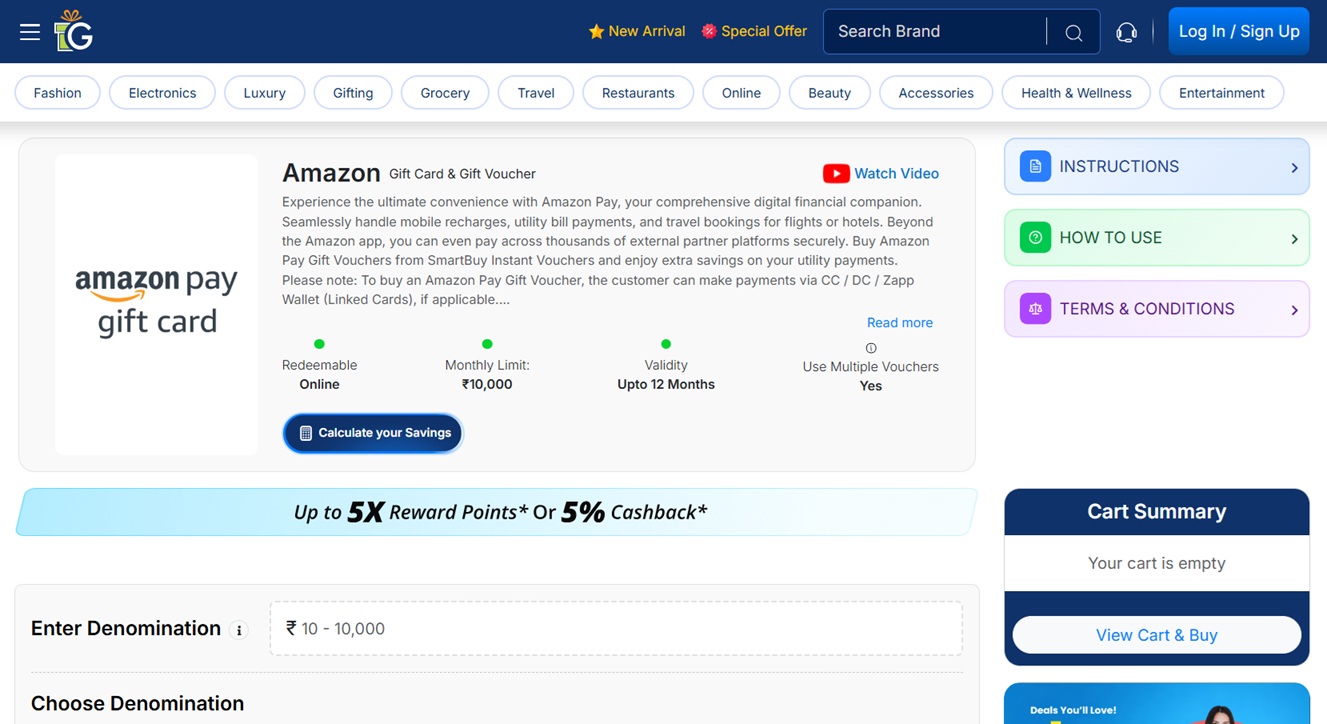Open the hamburger menu
Screen dimensions: 1327x724
(30, 32)
